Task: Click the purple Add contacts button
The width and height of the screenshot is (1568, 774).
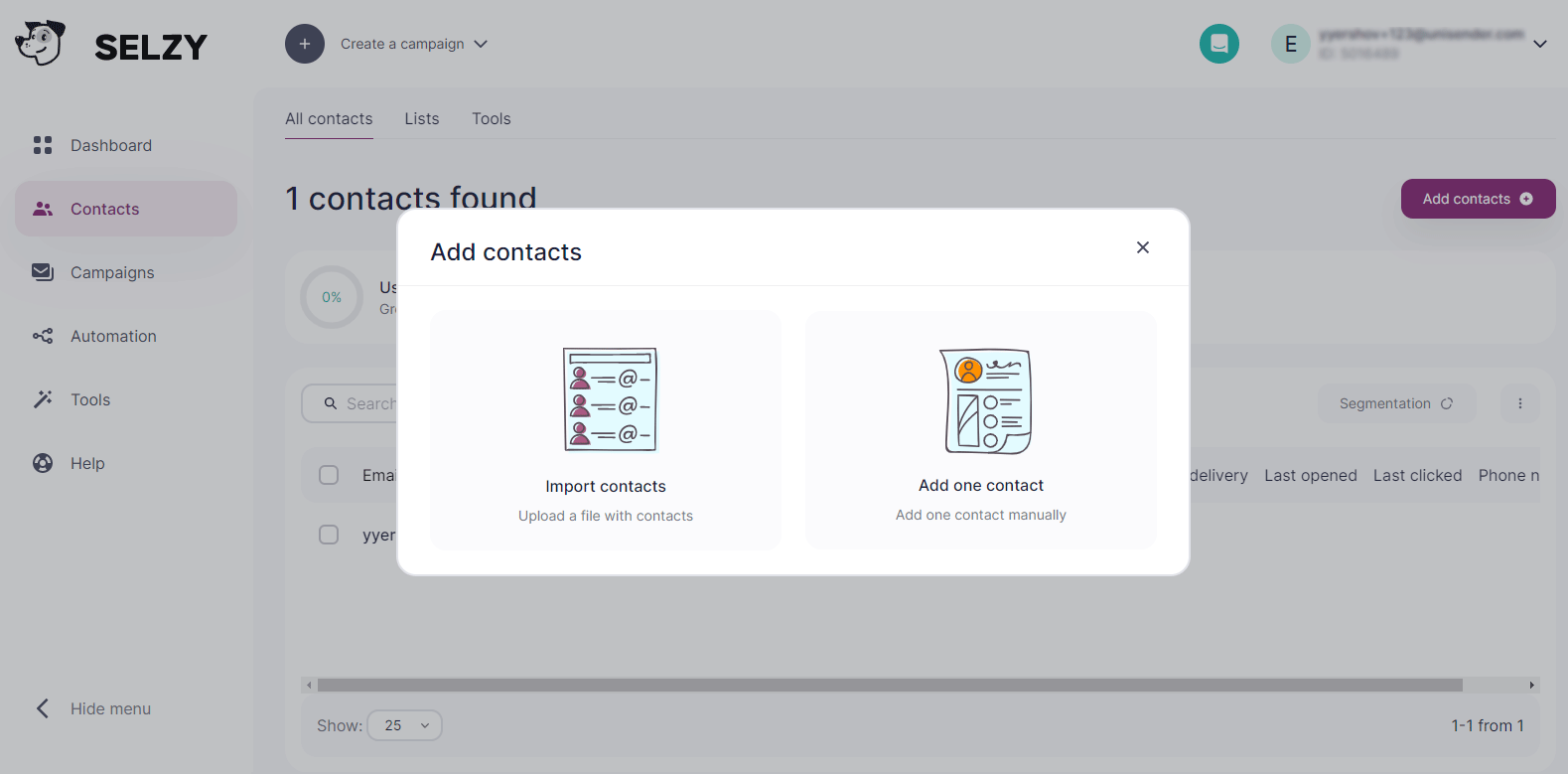Action: coord(1478,199)
